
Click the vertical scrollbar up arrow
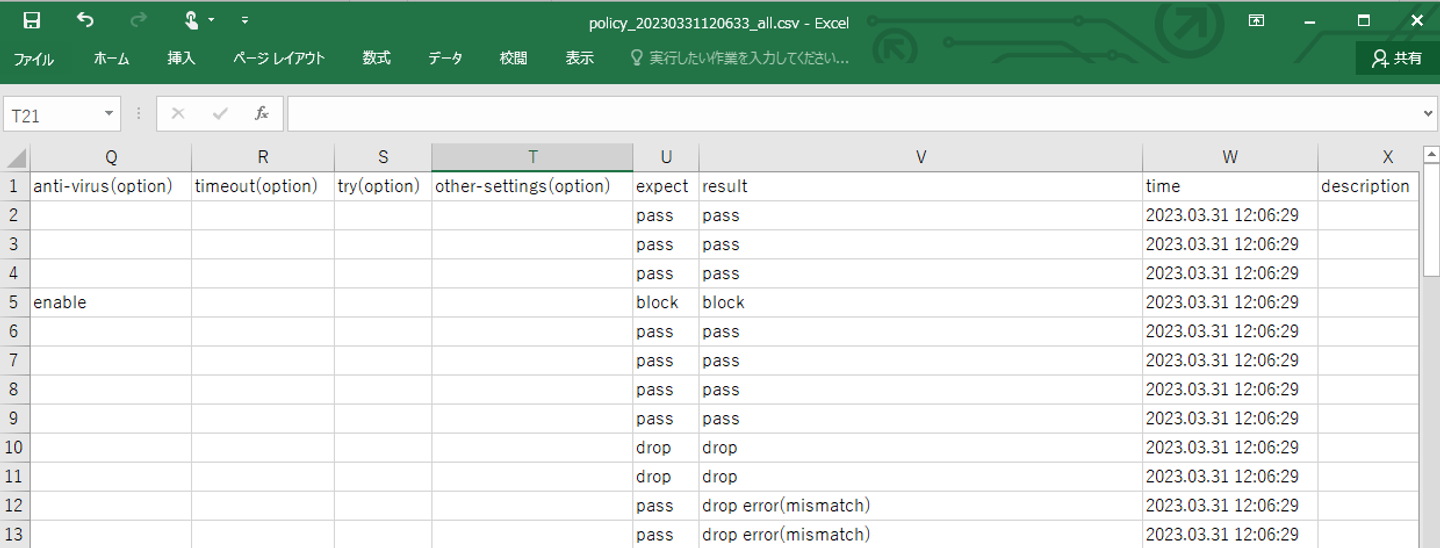point(1430,155)
